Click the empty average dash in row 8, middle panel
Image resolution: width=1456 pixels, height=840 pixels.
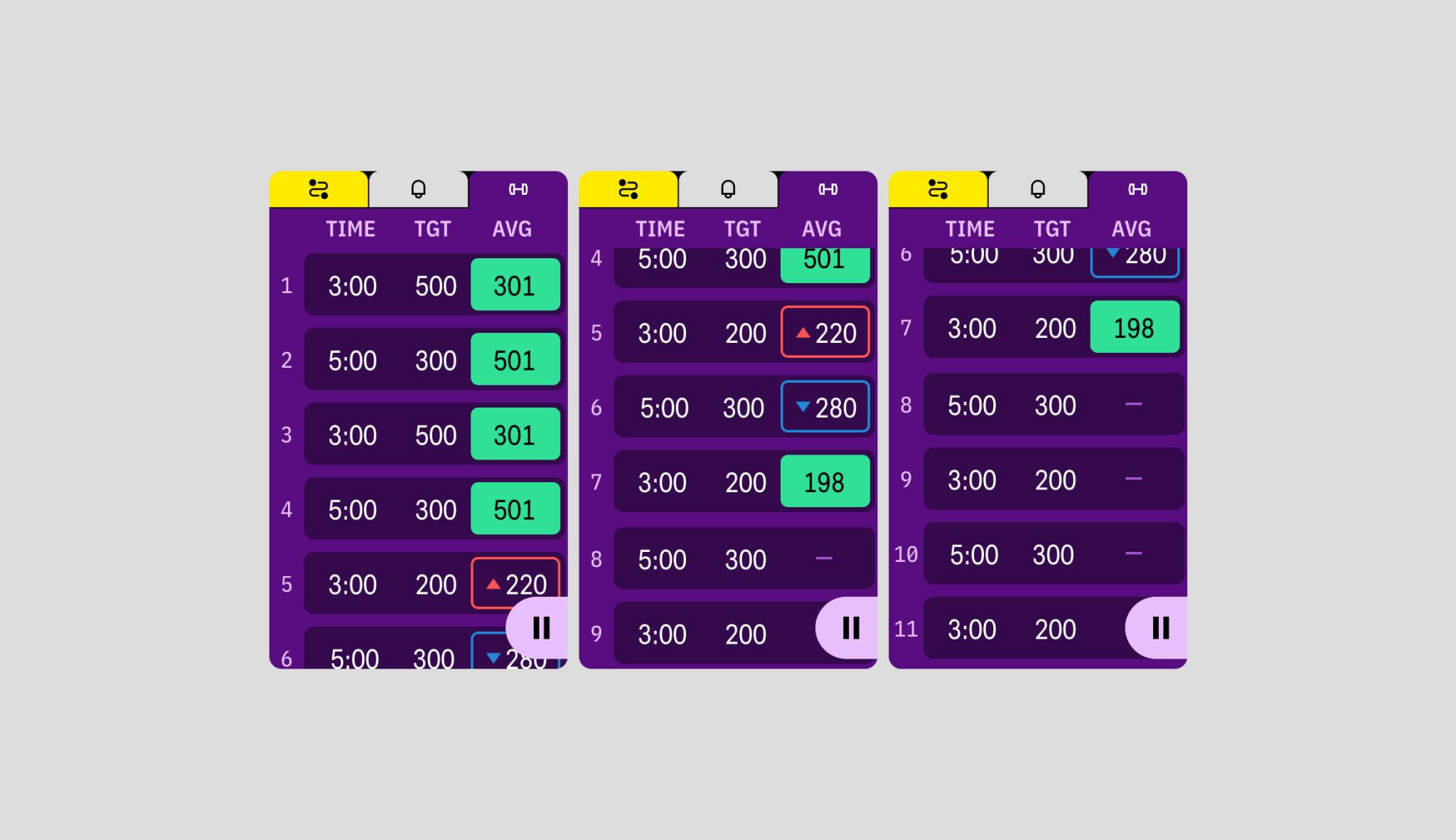pyautogui.click(x=824, y=558)
